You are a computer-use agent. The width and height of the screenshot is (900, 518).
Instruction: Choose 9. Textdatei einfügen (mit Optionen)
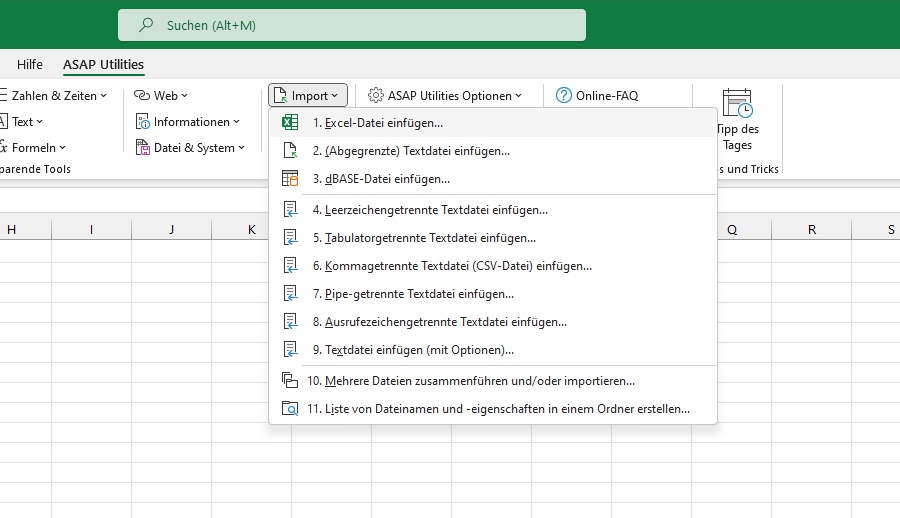click(x=493, y=350)
